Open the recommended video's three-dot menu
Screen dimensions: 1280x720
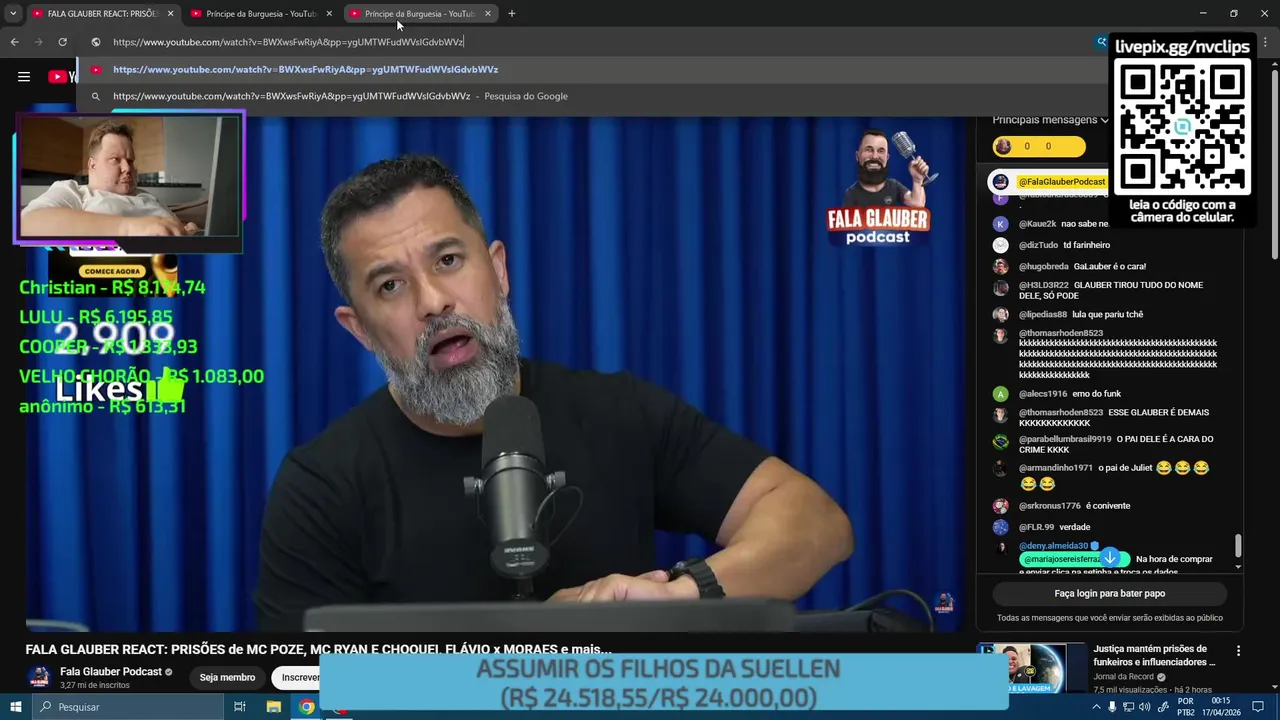pos(1238,651)
